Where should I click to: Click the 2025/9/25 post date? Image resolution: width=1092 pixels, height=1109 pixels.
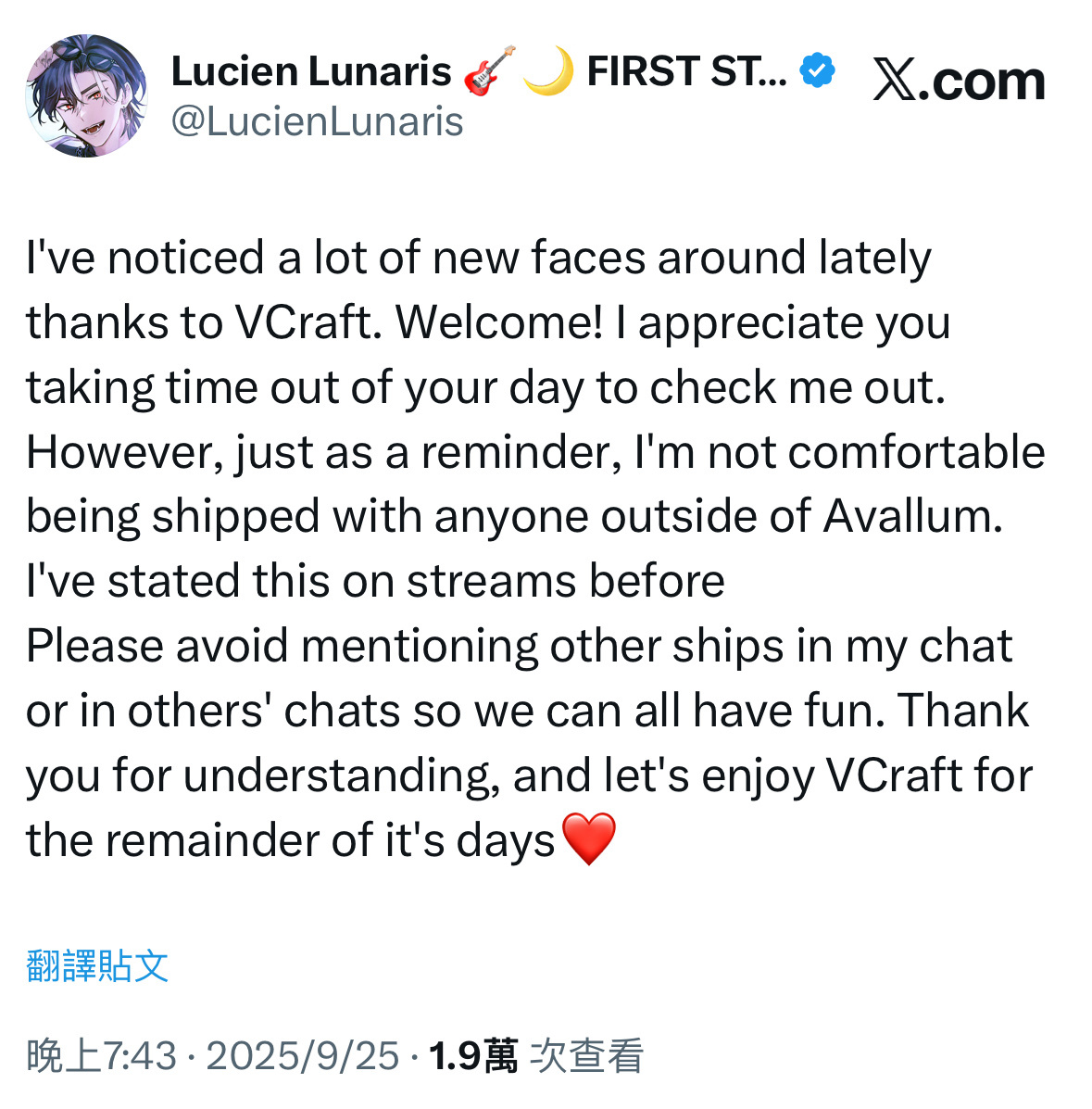pos(302,1056)
